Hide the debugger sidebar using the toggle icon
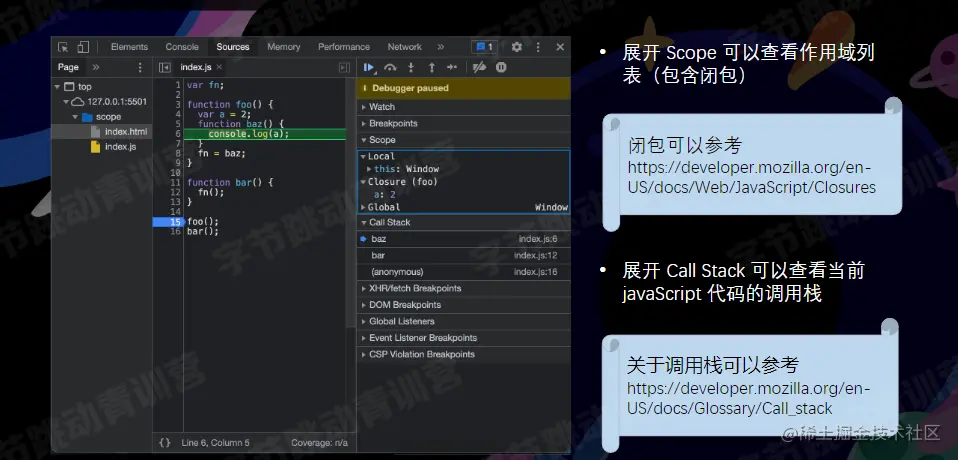958x460 pixels. click(345, 67)
